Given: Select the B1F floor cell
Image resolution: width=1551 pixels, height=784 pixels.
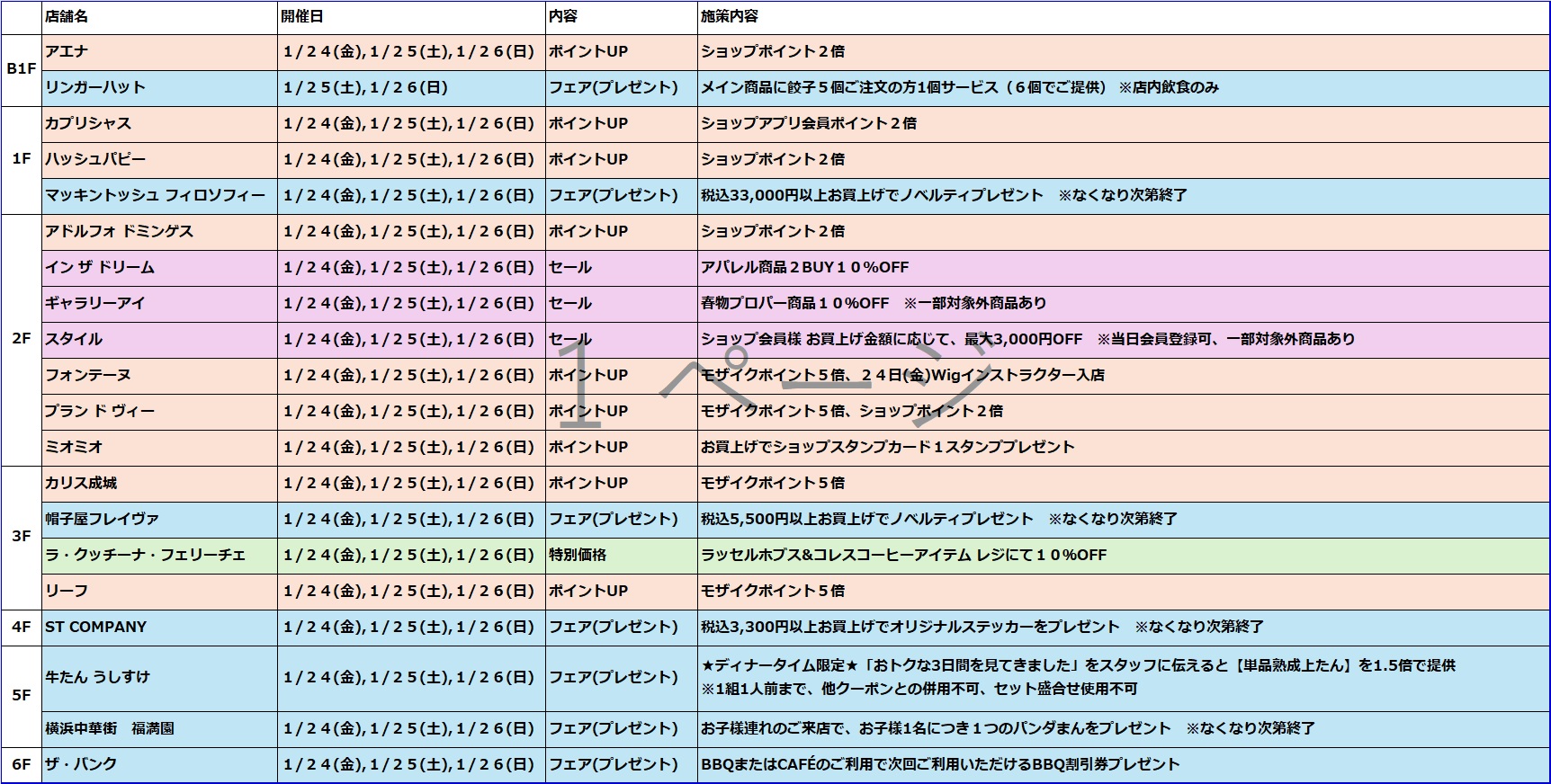Looking at the screenshot, I should click(22, 70).
